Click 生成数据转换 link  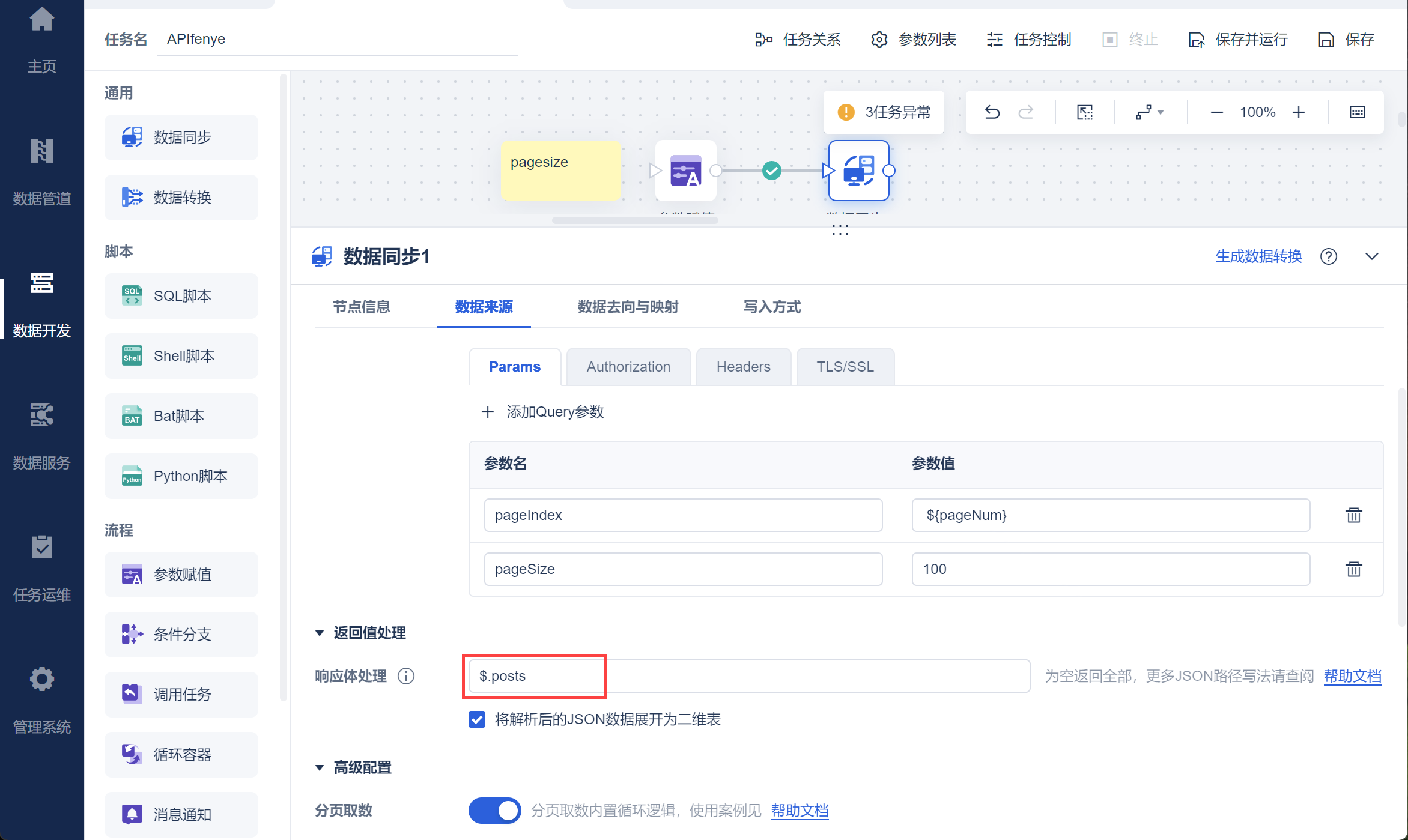point(1258,256)
